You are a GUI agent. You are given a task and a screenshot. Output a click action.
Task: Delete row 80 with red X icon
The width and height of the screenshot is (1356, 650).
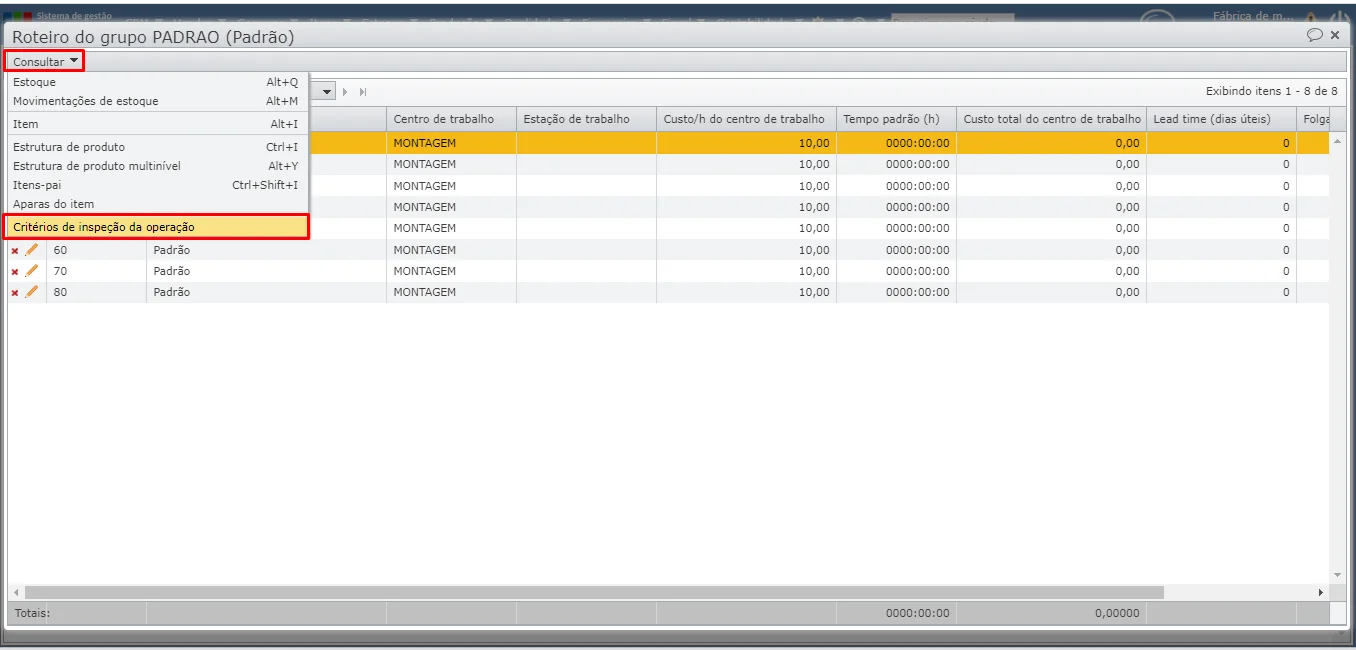[15, 292]
